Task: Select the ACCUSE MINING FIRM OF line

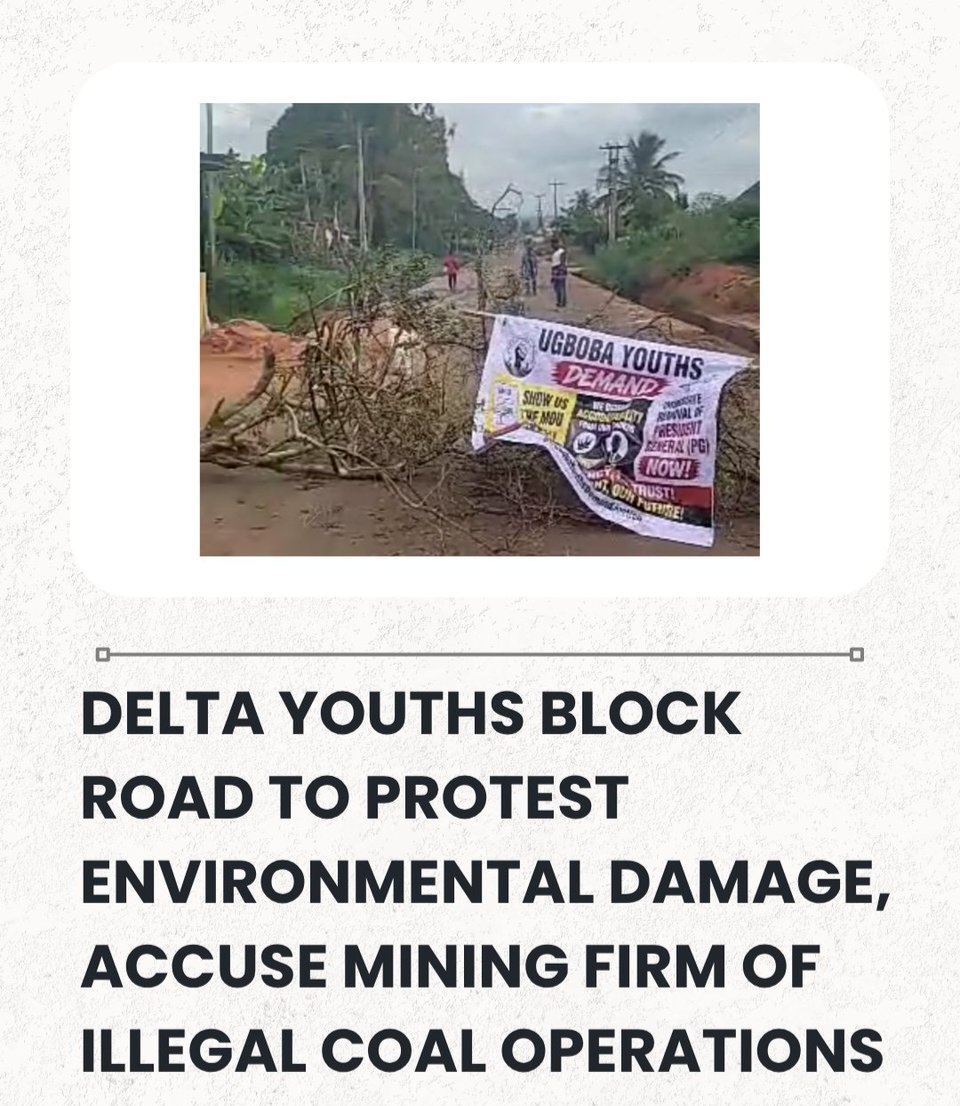Action: pyautogui.click(x=451, y=966)
